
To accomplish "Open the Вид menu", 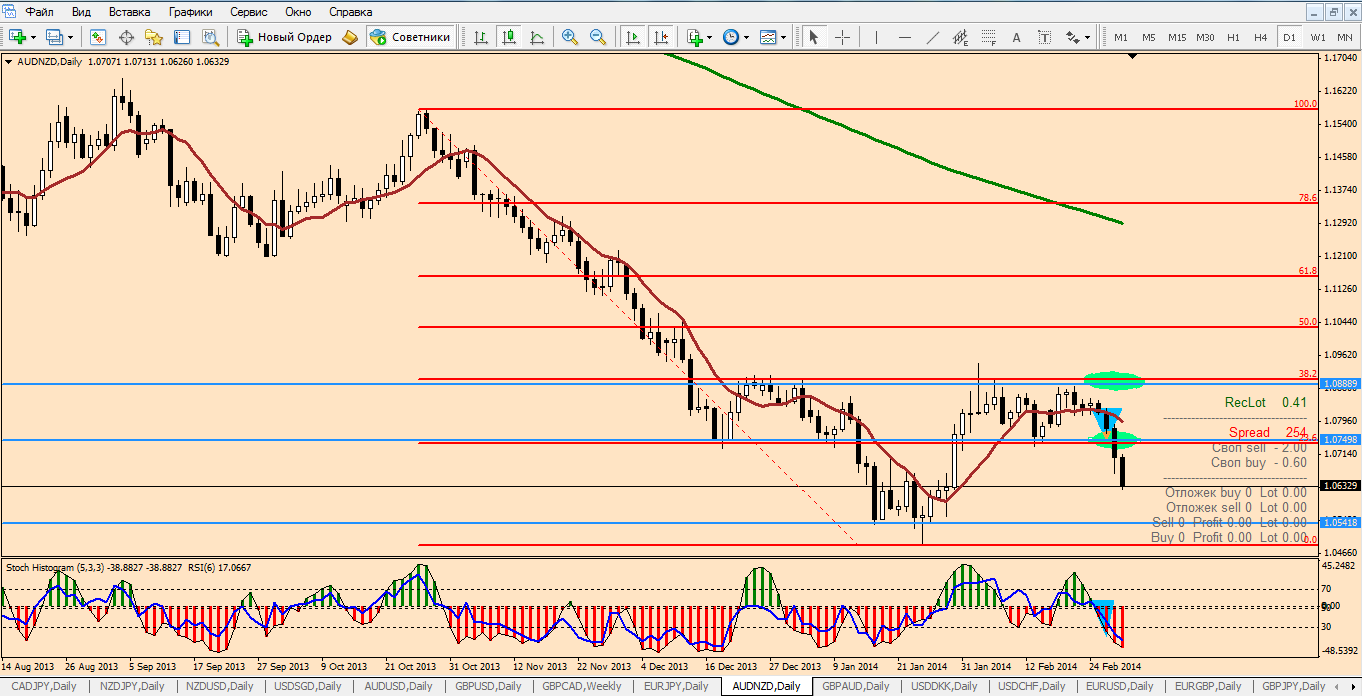I will 82,12.
